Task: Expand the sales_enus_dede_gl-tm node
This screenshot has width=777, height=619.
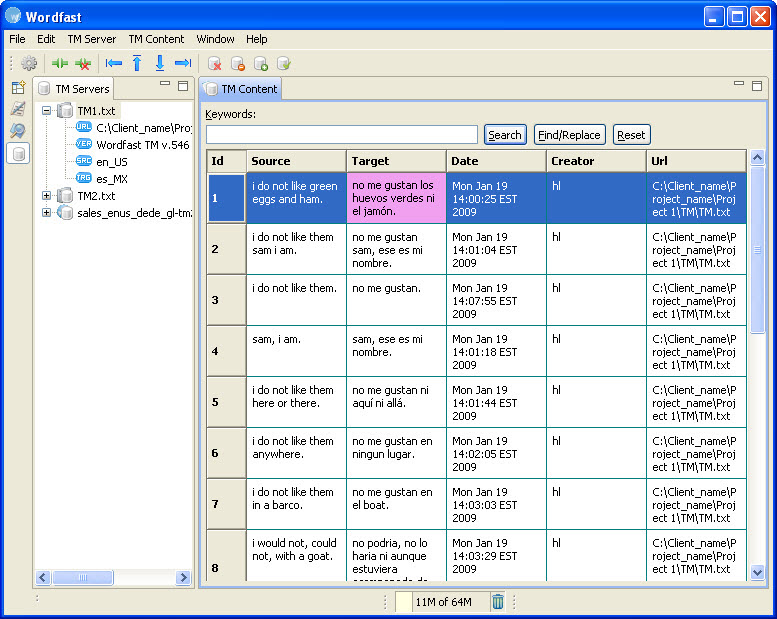Action: click(47, 212)
